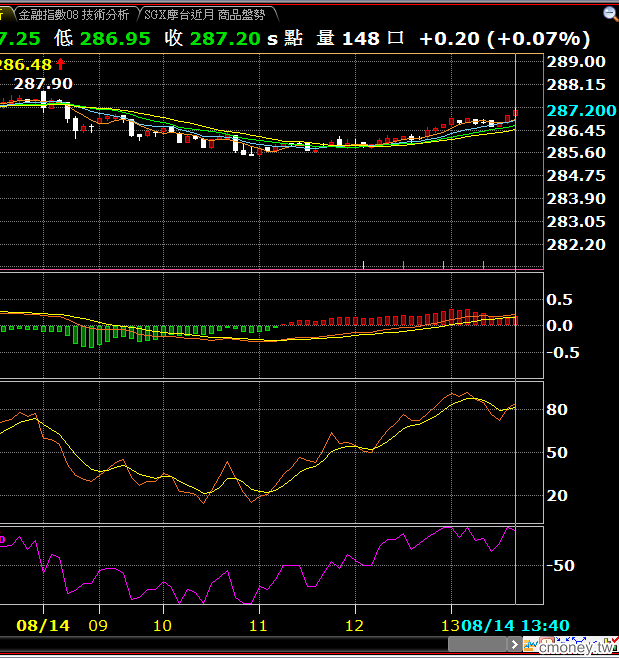Click the 11 hour label on the time axis
Screen dimensions: 619x658
click(x=258, y=626)
